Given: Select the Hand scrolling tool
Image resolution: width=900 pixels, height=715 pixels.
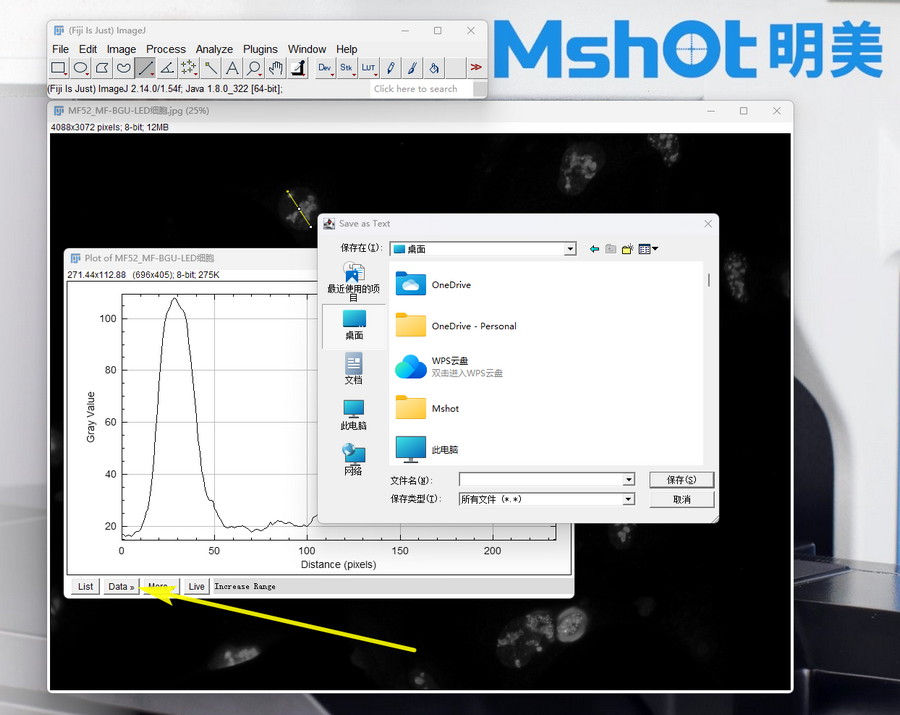Looking at the screenshot, I should click(276, 68).
